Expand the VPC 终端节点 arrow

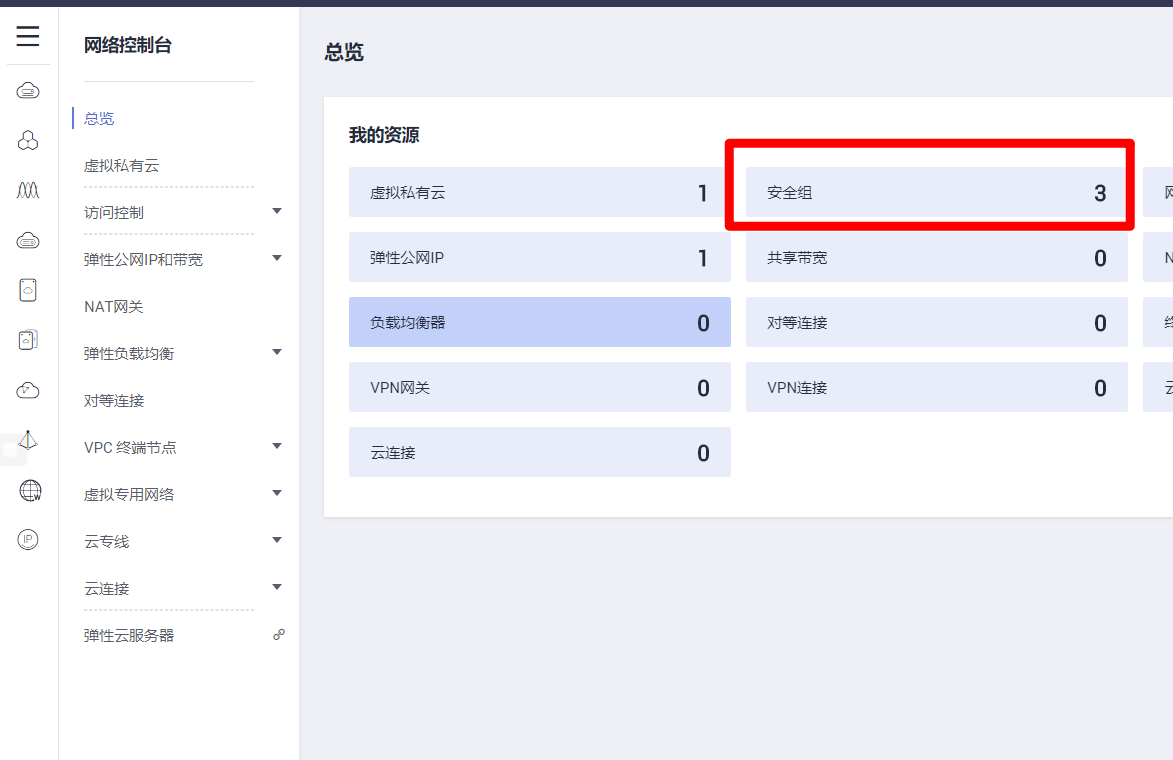pyautogui.click(x=277, y=447)
